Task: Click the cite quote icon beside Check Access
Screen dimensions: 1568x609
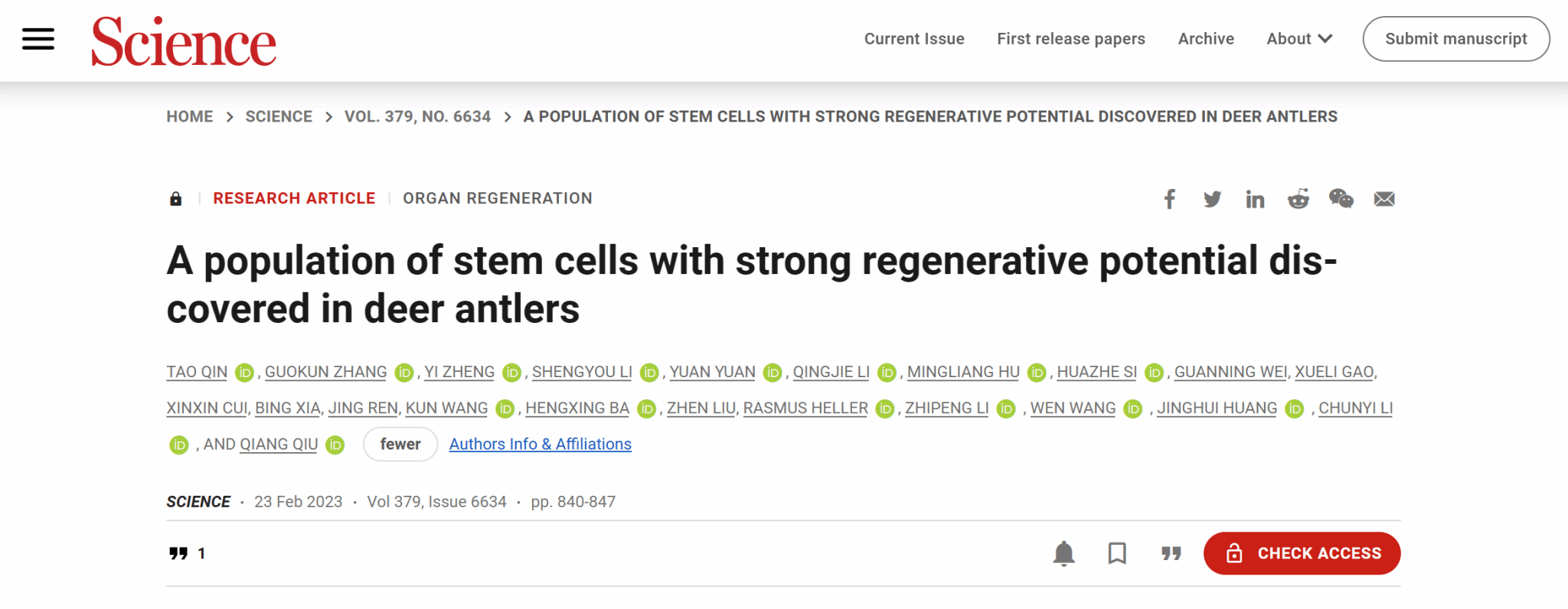Action: (x=1171, y=553)
